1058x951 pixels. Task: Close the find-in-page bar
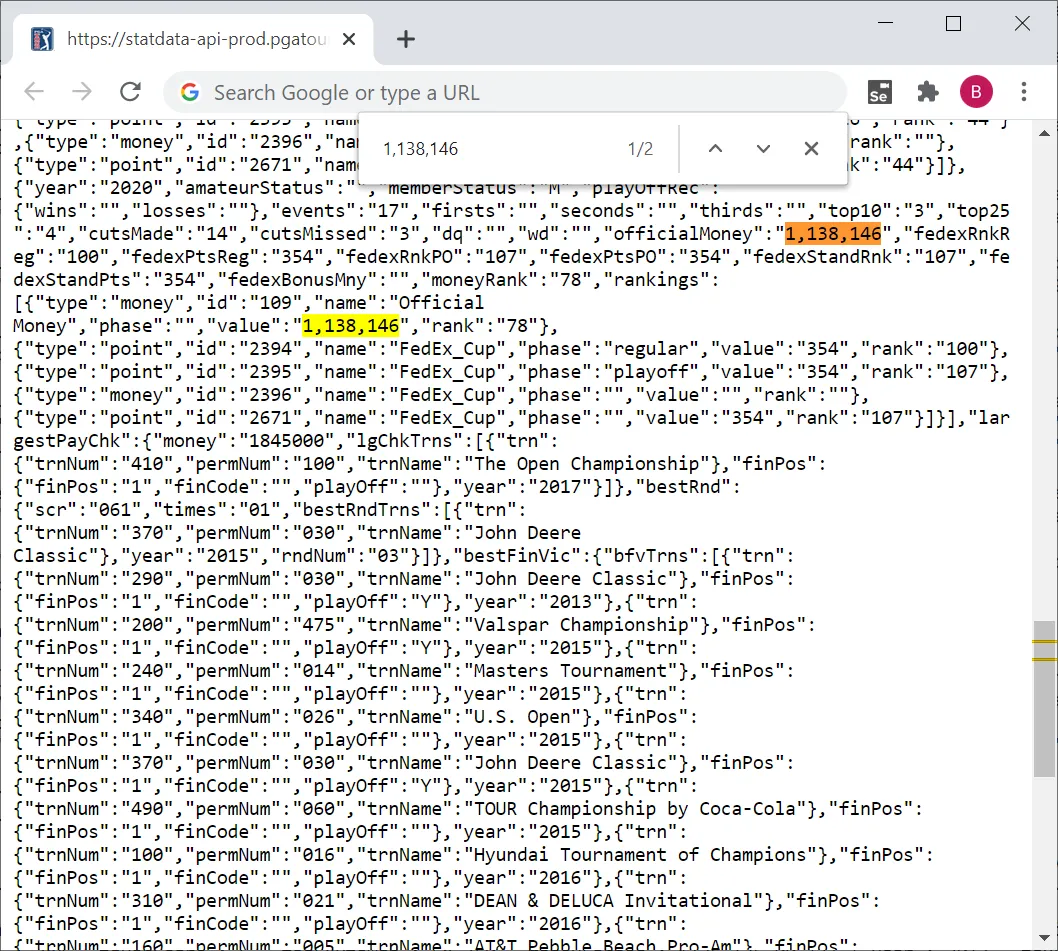click(x=811, y=148)
